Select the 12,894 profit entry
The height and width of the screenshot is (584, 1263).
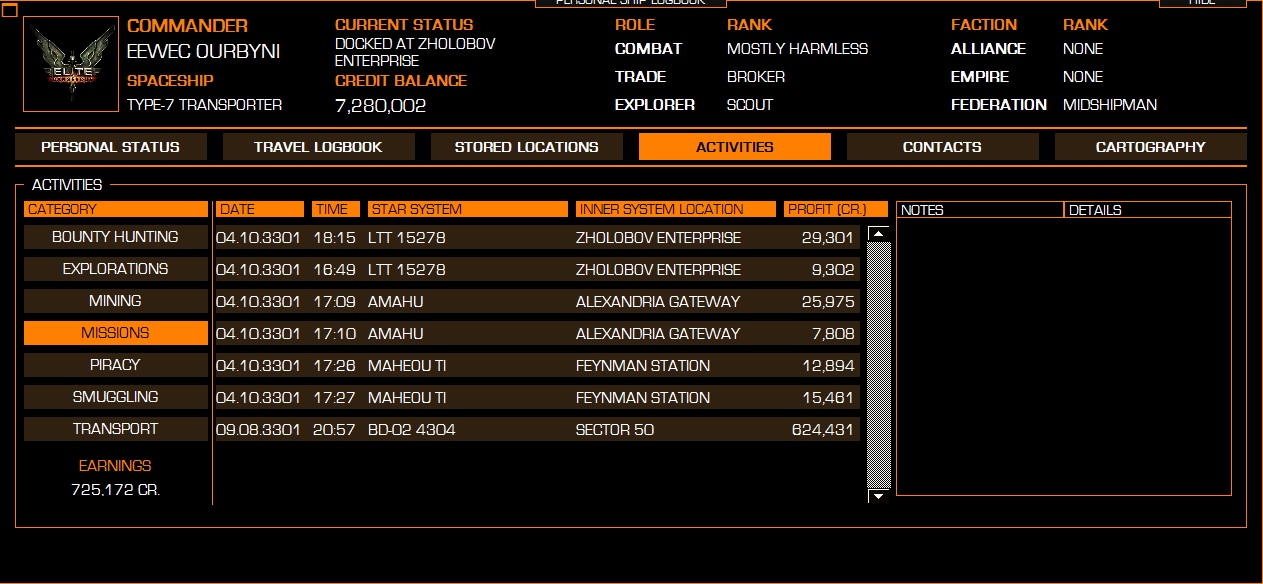[x=828, y=366]
